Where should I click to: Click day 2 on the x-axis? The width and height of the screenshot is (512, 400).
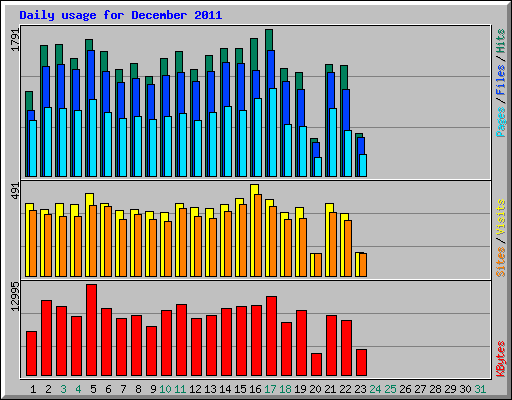48,389
